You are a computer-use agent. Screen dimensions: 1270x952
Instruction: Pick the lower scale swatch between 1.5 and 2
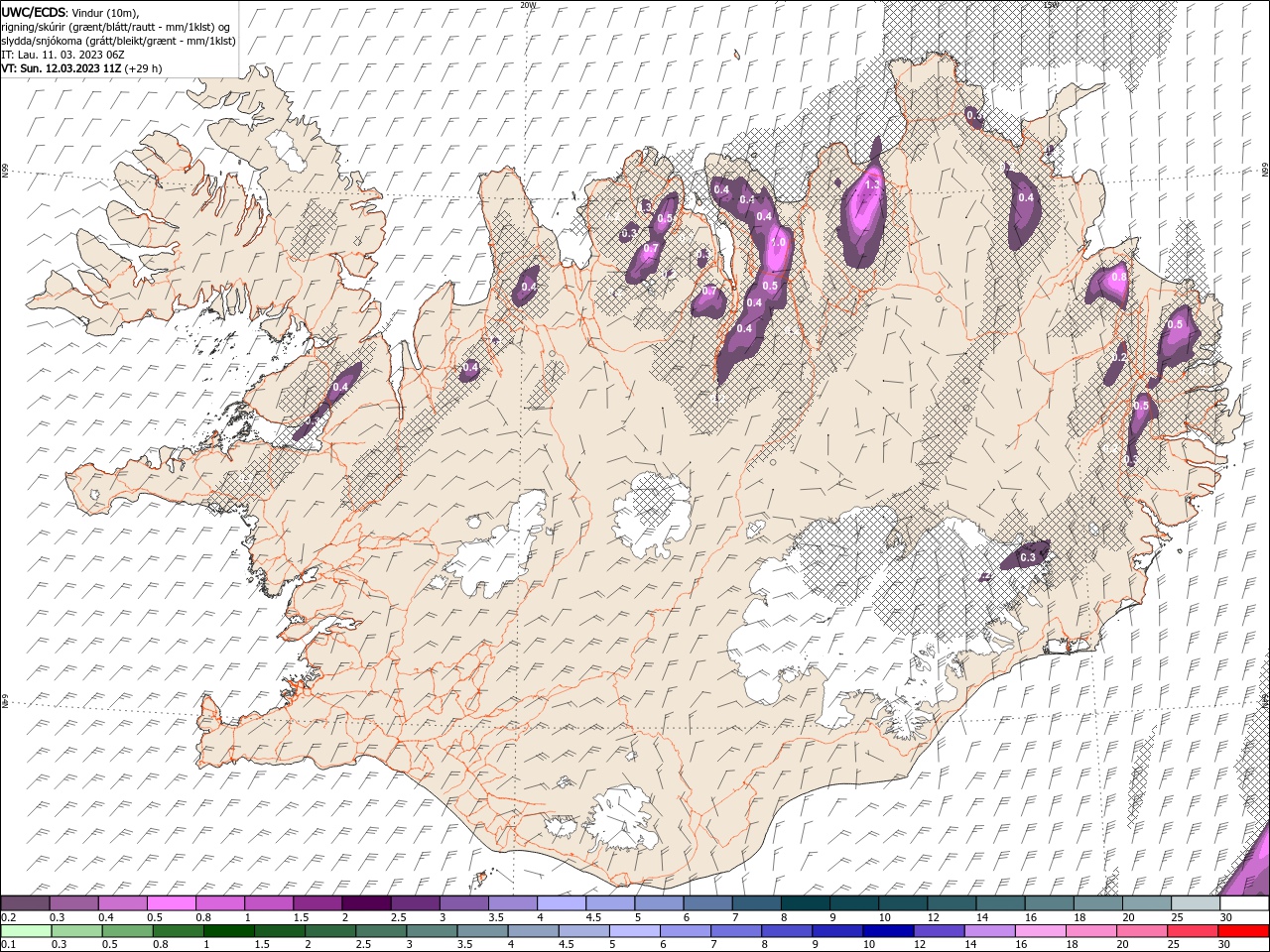279,931
